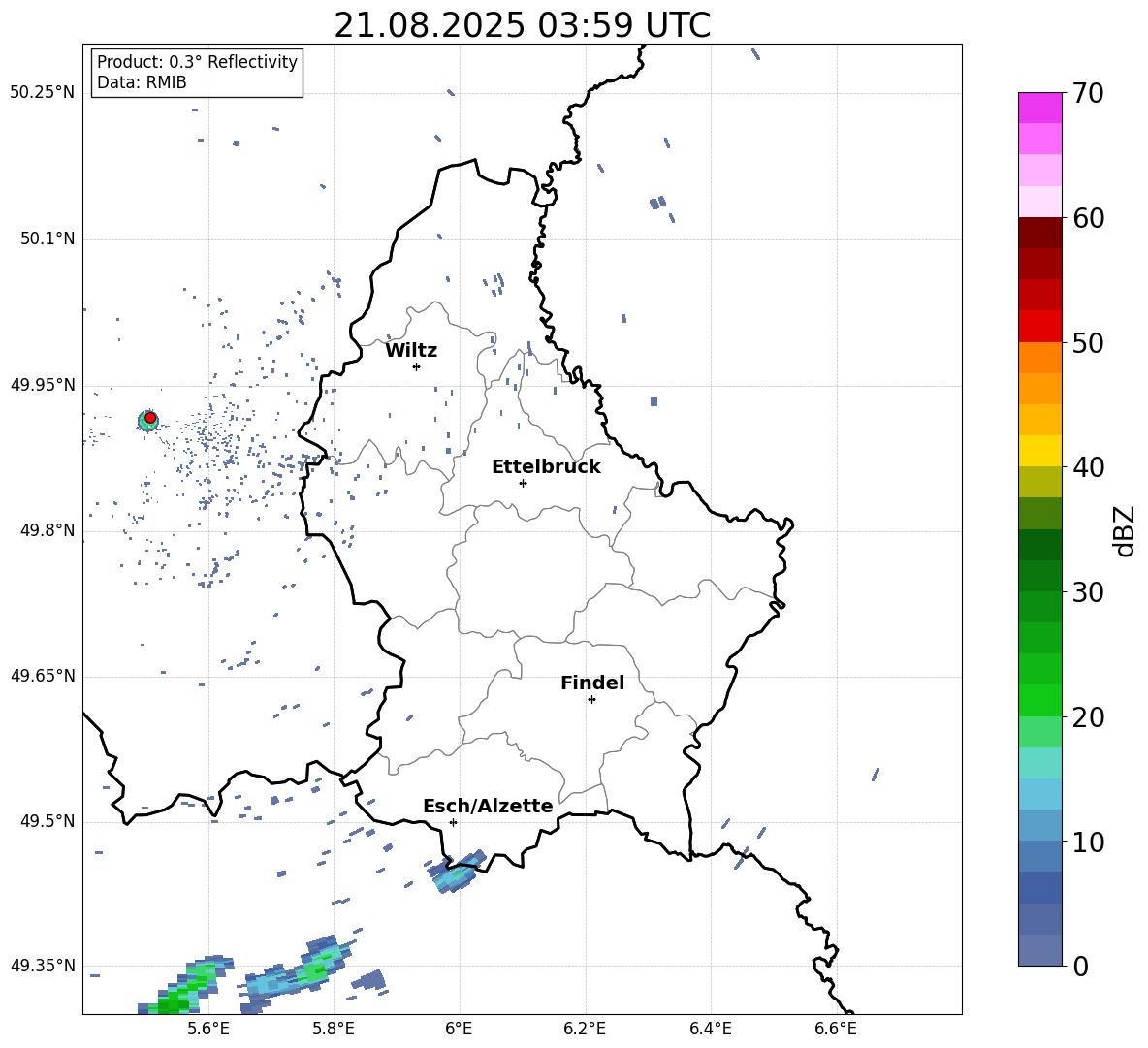Screen dimensions: 1148x1048
Task: Click the Findel station cross marker
Action: click(x=591, y=699)
